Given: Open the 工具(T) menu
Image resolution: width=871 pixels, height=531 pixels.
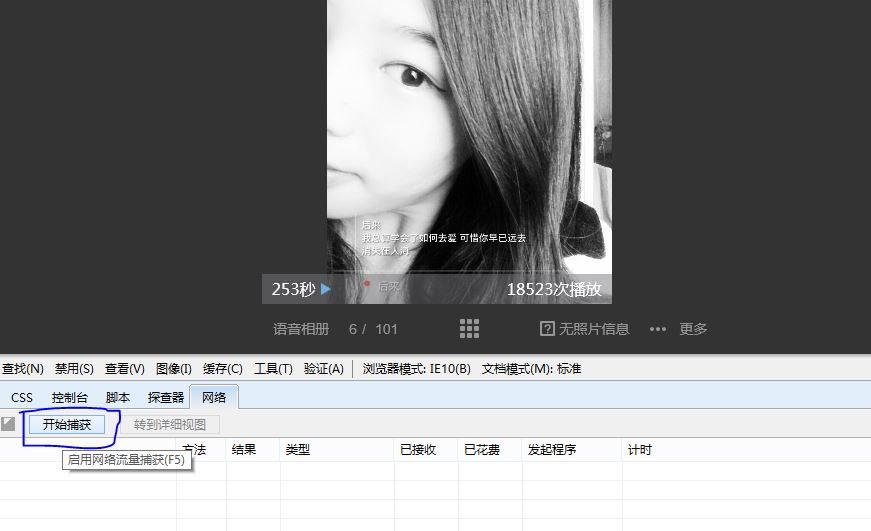Looking at the screenshot, I should (273, 369).
